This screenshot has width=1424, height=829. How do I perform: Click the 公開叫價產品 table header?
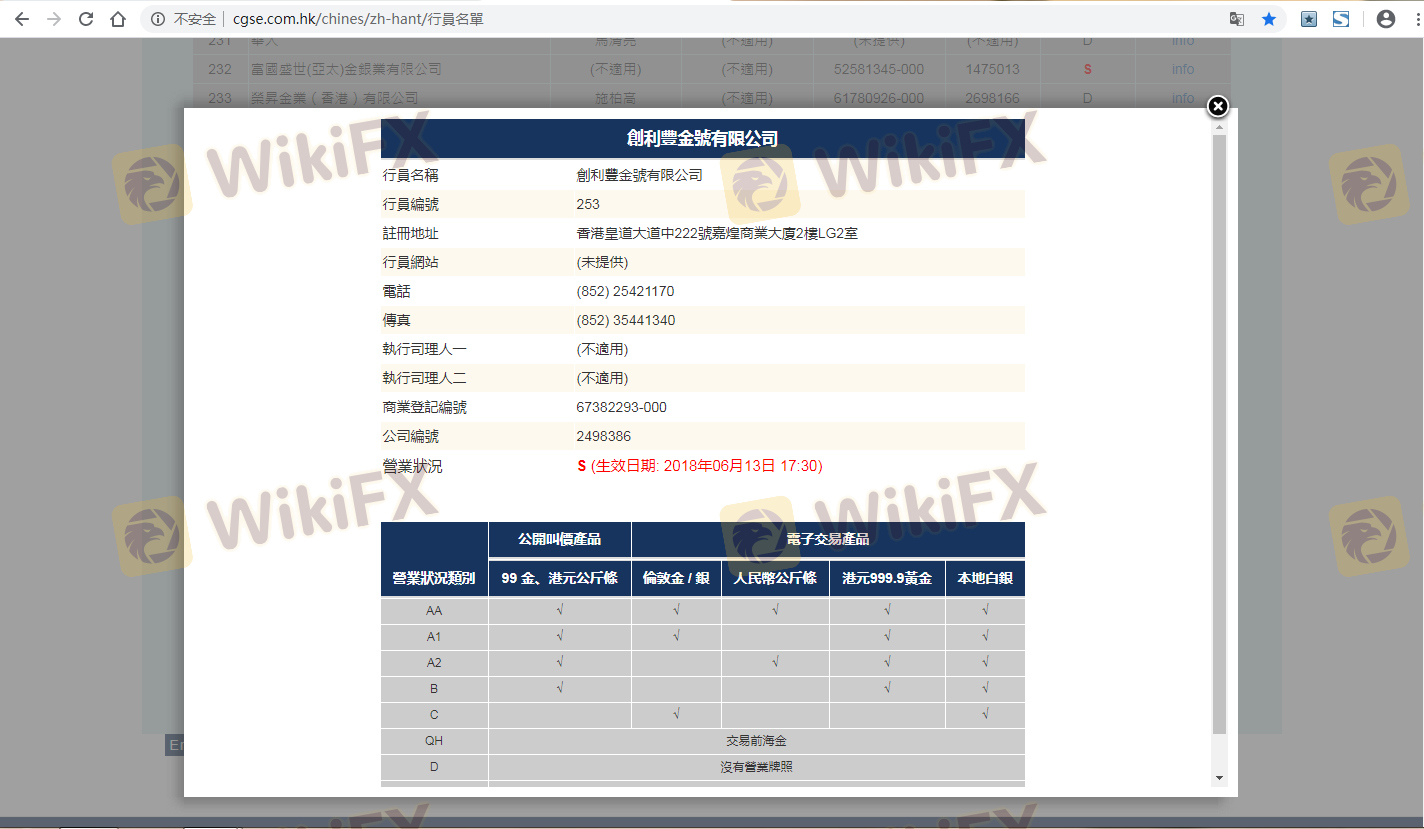click(560, 539)
